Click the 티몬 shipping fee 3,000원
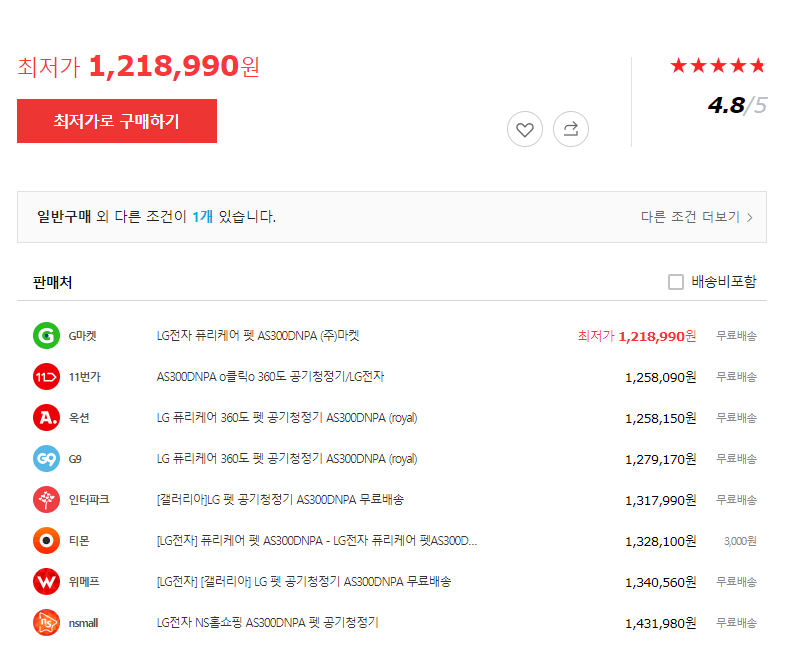 coord(740,541)
